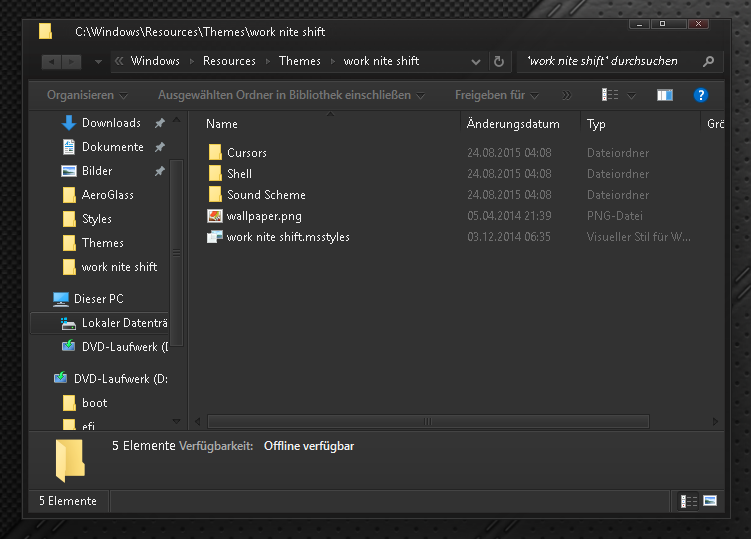
Task: Open the Organisieren dropdown menu
Action: (87, 96)
